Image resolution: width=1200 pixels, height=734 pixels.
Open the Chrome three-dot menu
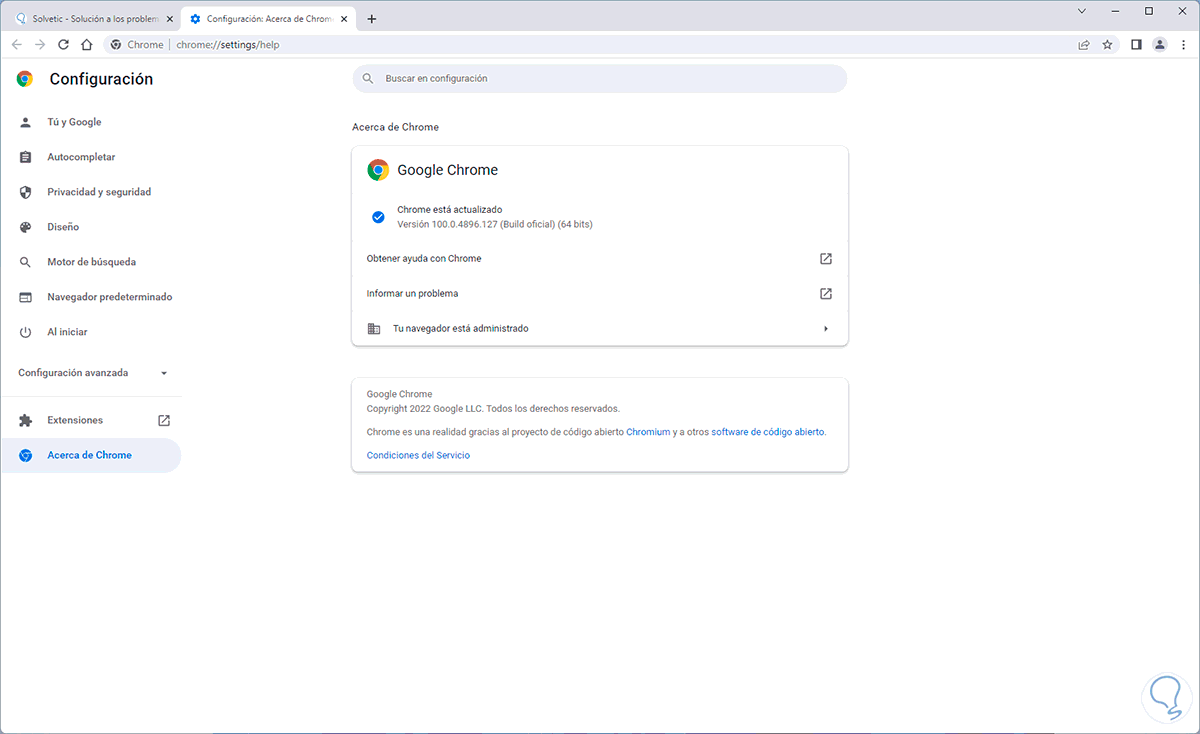tap(1183, 44)
